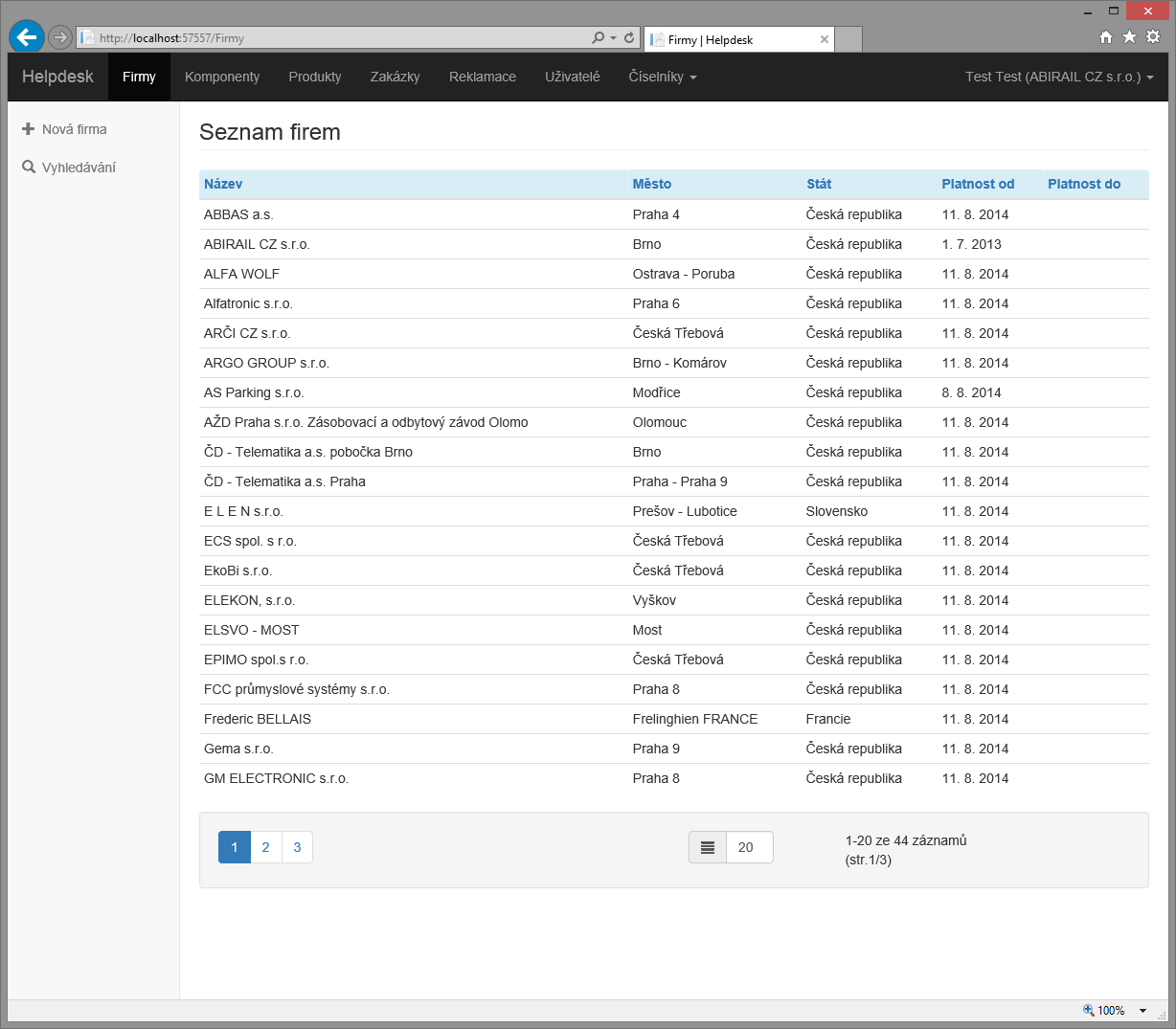Viewport: 1176px width, 1029px height.
Task: Click the ELEKON, s.r.o. company name
Action: (249, 600)
